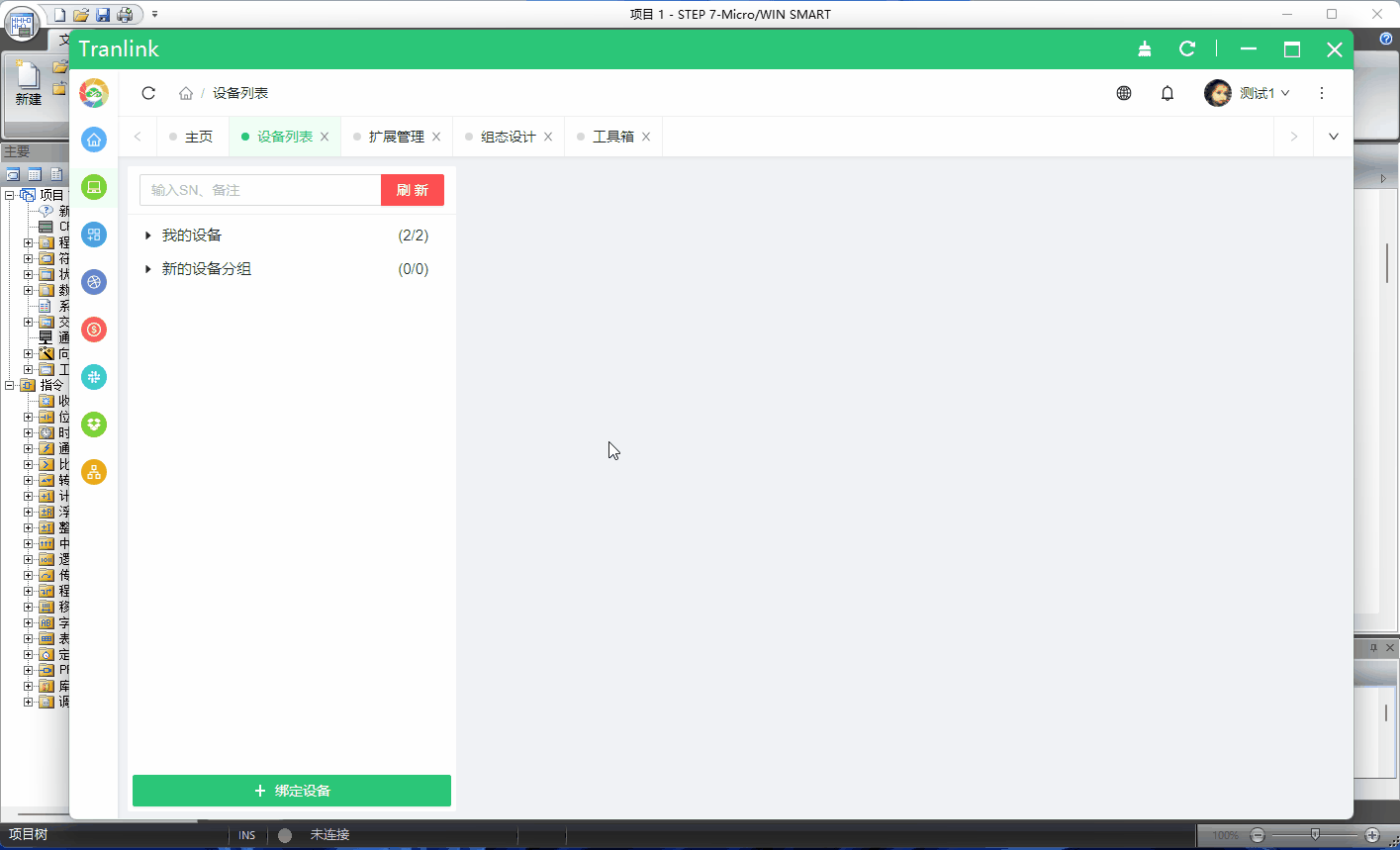
Task: Open the blue home icon in Tranlink sidebar
Action: pyautogui.click(x=94, y=140)
